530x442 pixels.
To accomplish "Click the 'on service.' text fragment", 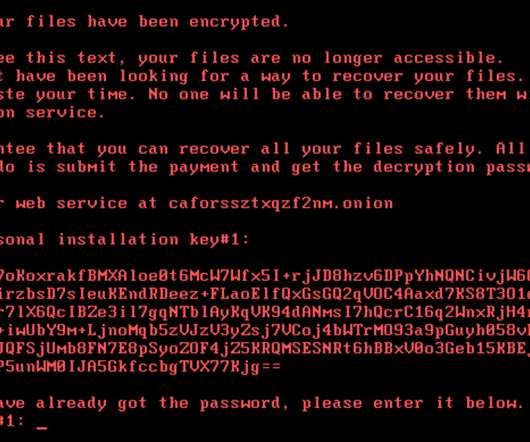I will [x=52, y=113].
